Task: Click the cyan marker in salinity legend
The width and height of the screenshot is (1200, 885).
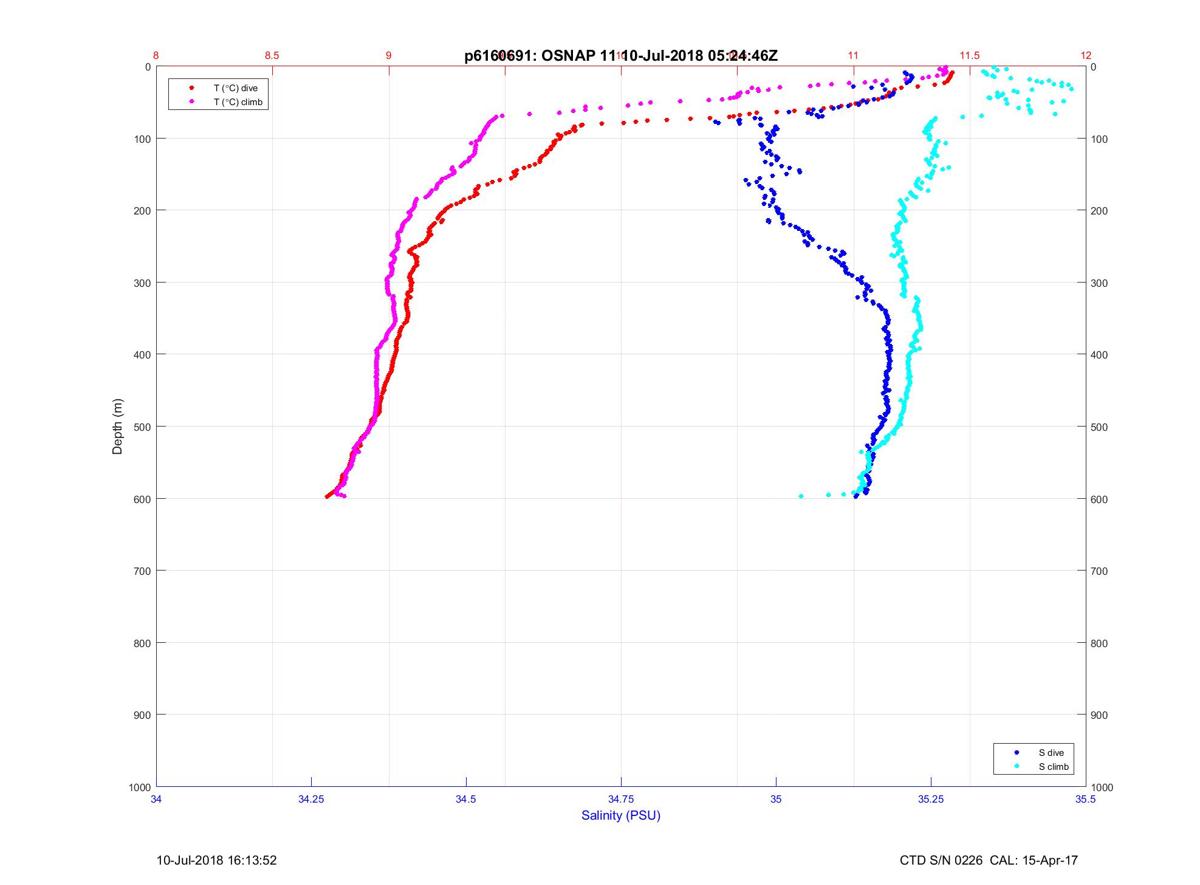Action: (1017, 766)
